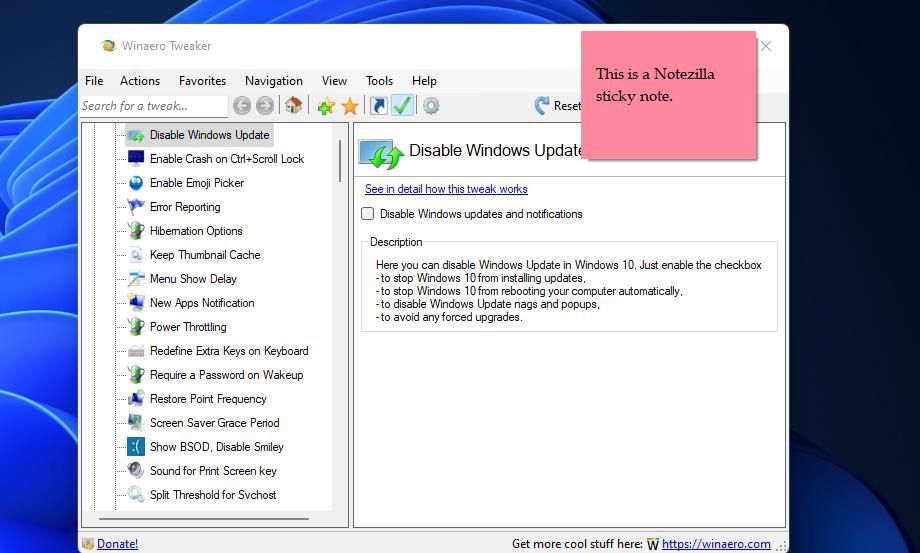The image size is (920, 553).
Task: Click the Enable Emoji Picker smiley icon
Action: coord(136,183)
